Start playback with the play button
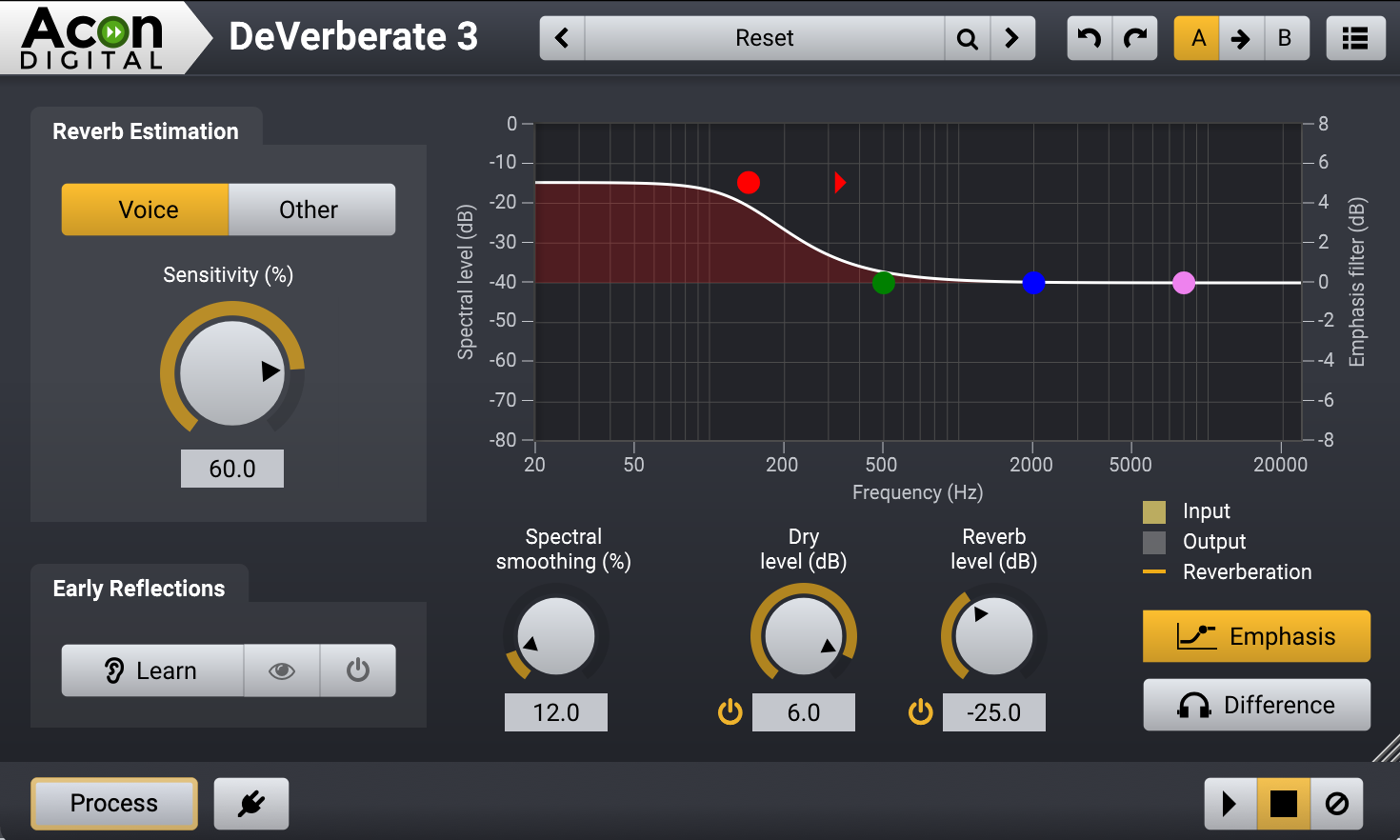 1230,804
